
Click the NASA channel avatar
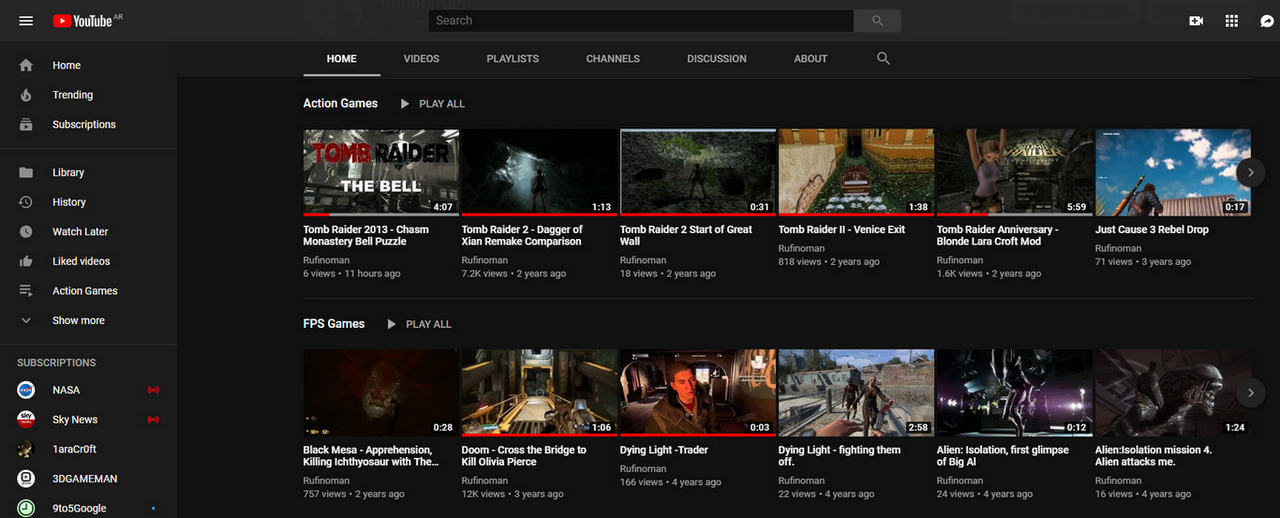(26, 390)
